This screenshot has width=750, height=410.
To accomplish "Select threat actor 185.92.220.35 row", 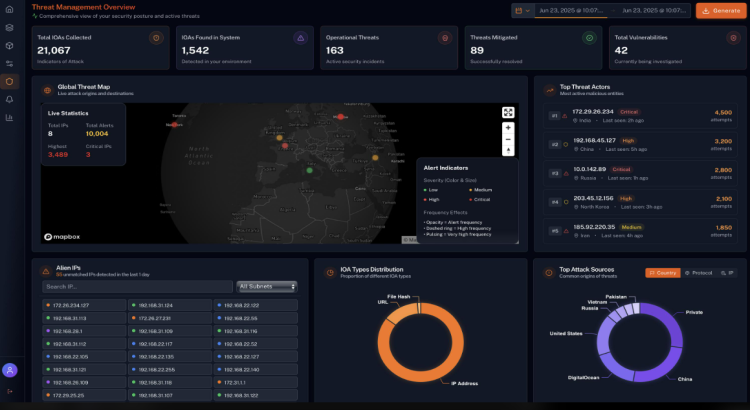I will [640, 231].
